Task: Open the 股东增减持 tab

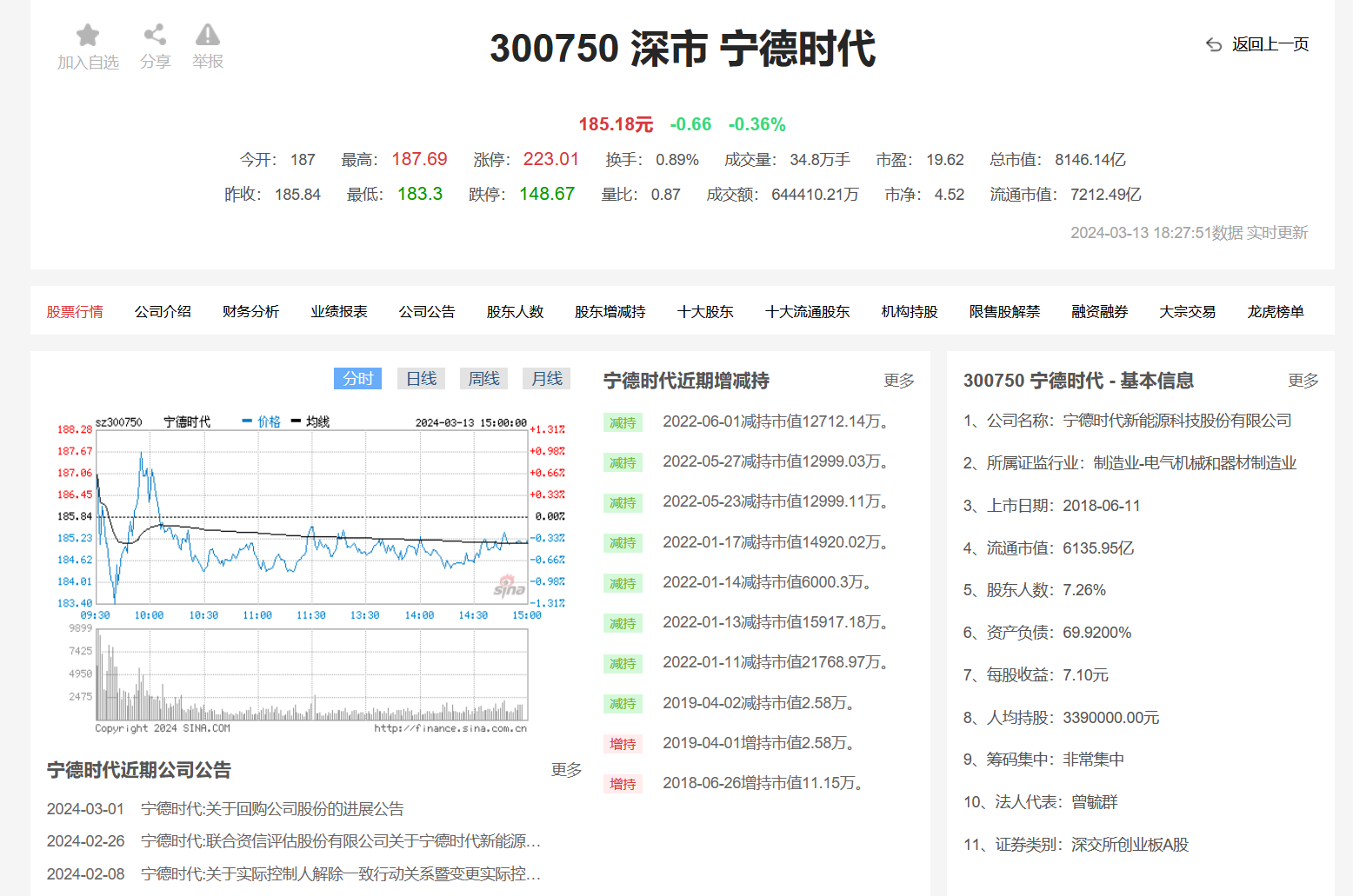Action: pos(610,311)
